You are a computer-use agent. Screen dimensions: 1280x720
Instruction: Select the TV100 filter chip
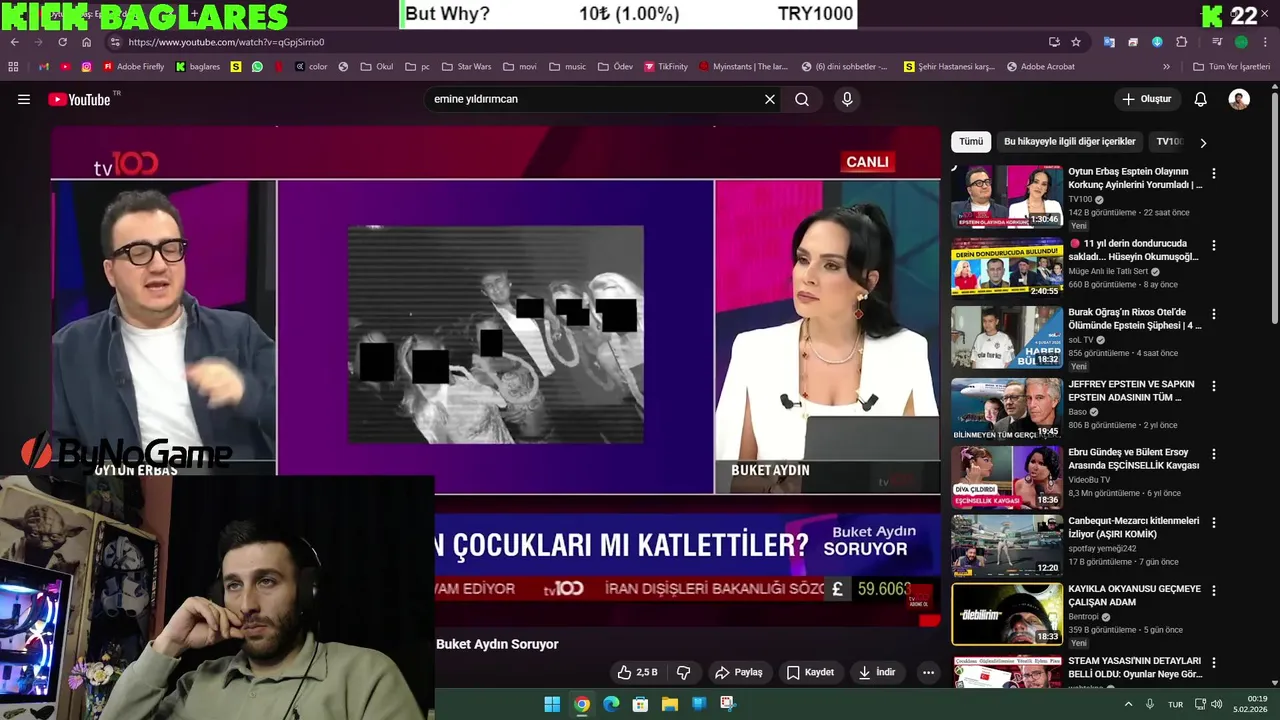1169,142
